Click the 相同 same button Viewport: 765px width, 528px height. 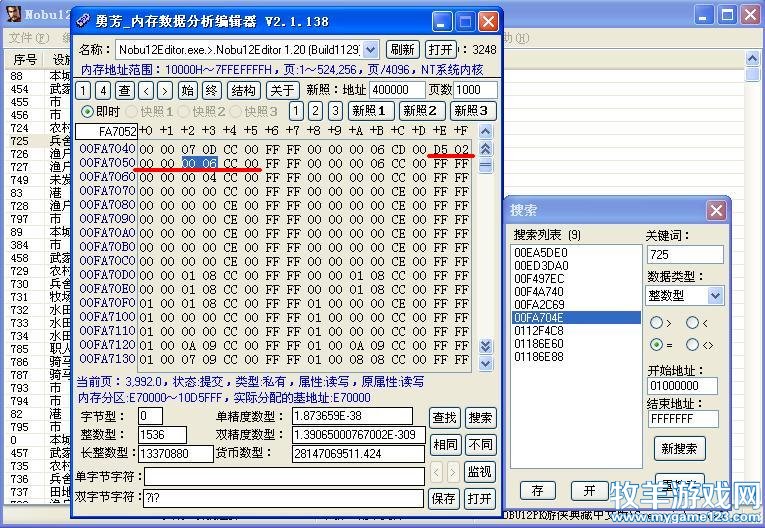point(445,445)
